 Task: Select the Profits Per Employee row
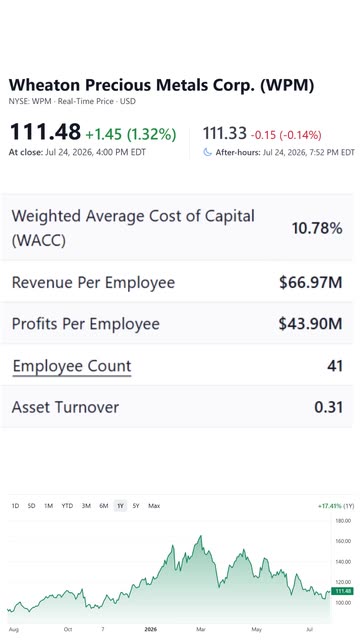[x=176, y=324]
